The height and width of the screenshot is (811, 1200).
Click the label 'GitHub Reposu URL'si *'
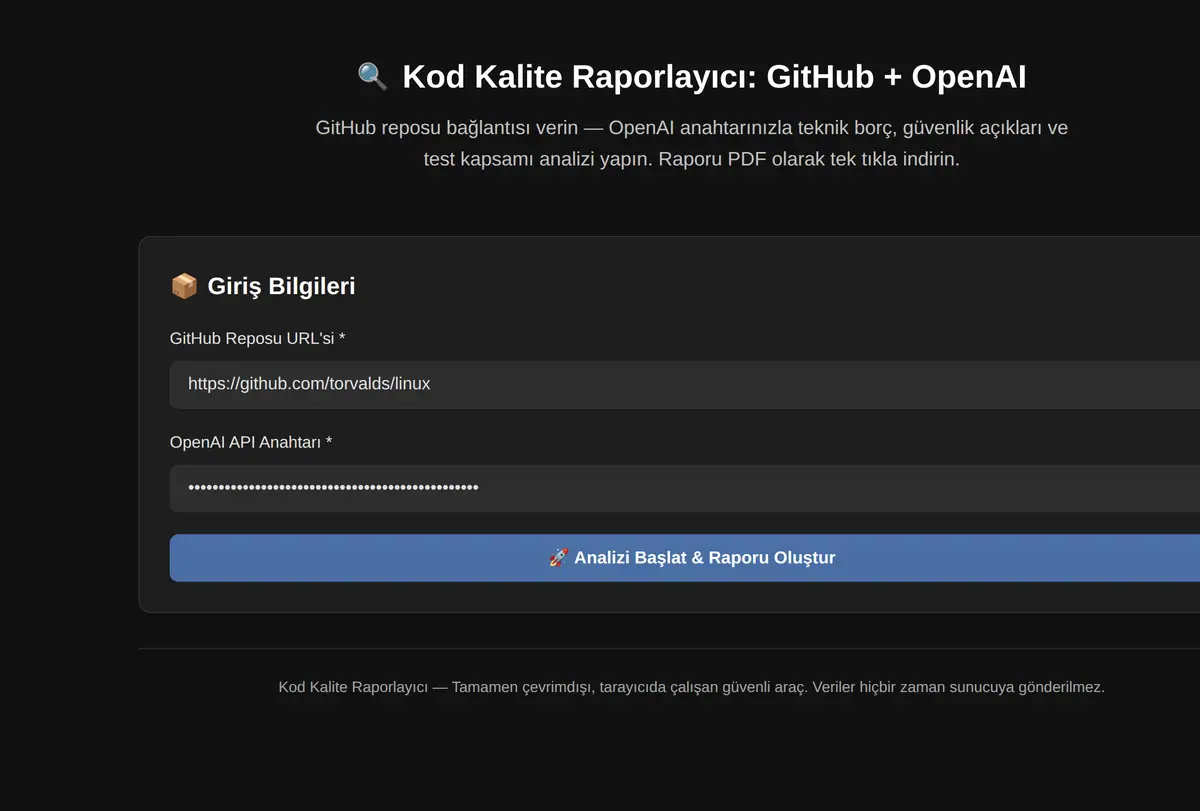258,338
